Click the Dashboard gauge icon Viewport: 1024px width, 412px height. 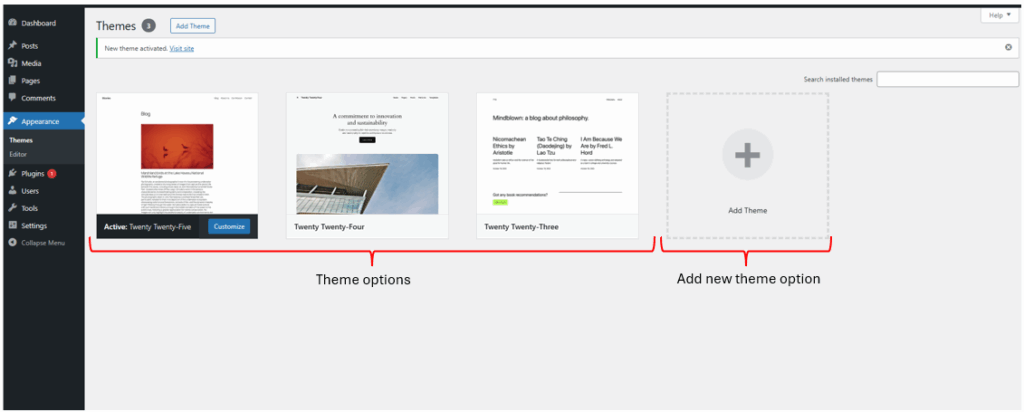click(12, 23)
